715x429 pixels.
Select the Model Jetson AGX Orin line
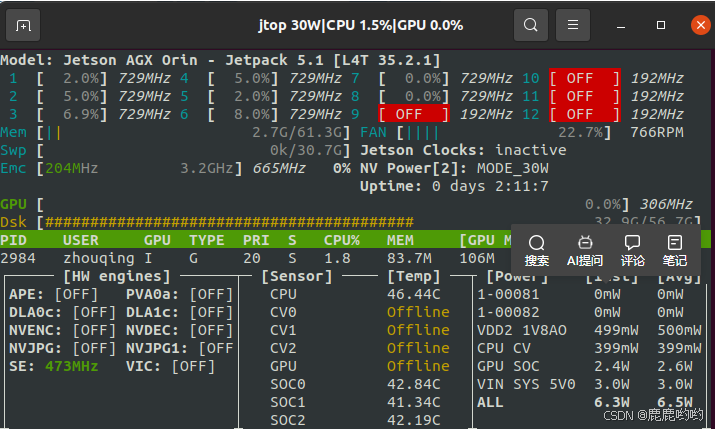coord(220,60)
